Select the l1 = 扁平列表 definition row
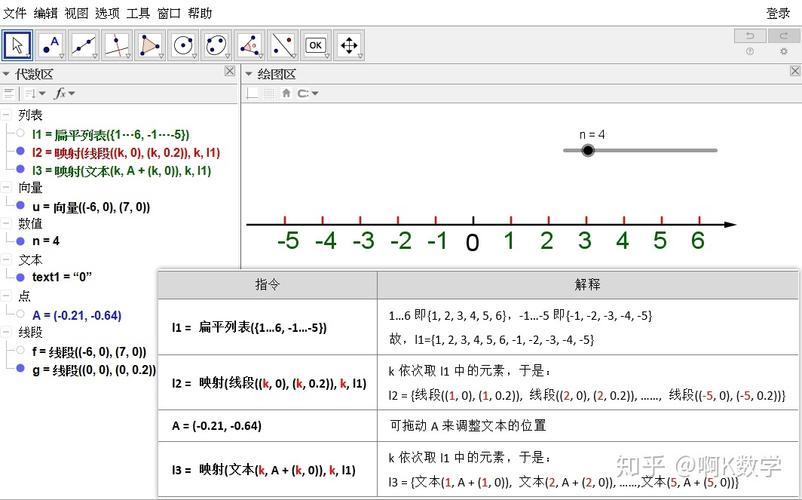Image resolution: width=802 pixels, height=500 pixels. [110, 135]
